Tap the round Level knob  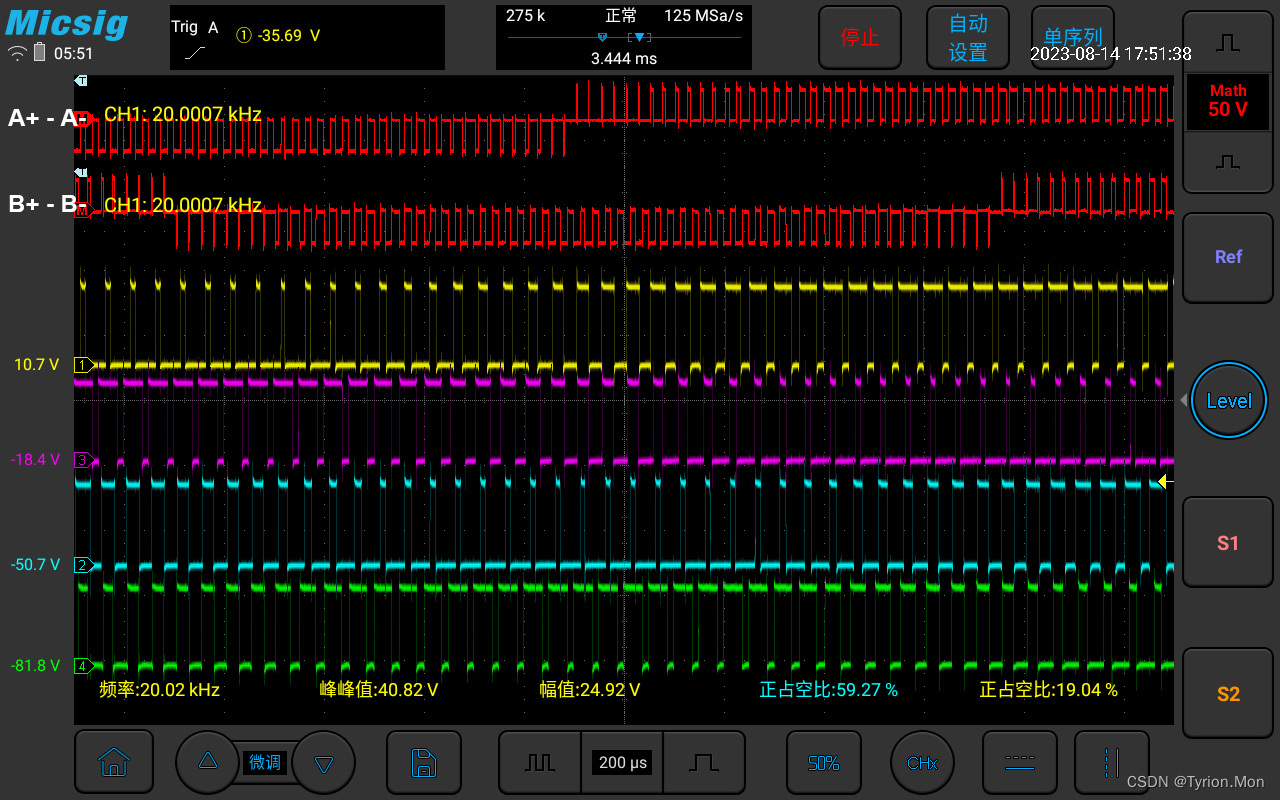pyautogui.click(x=1228, y=400)
